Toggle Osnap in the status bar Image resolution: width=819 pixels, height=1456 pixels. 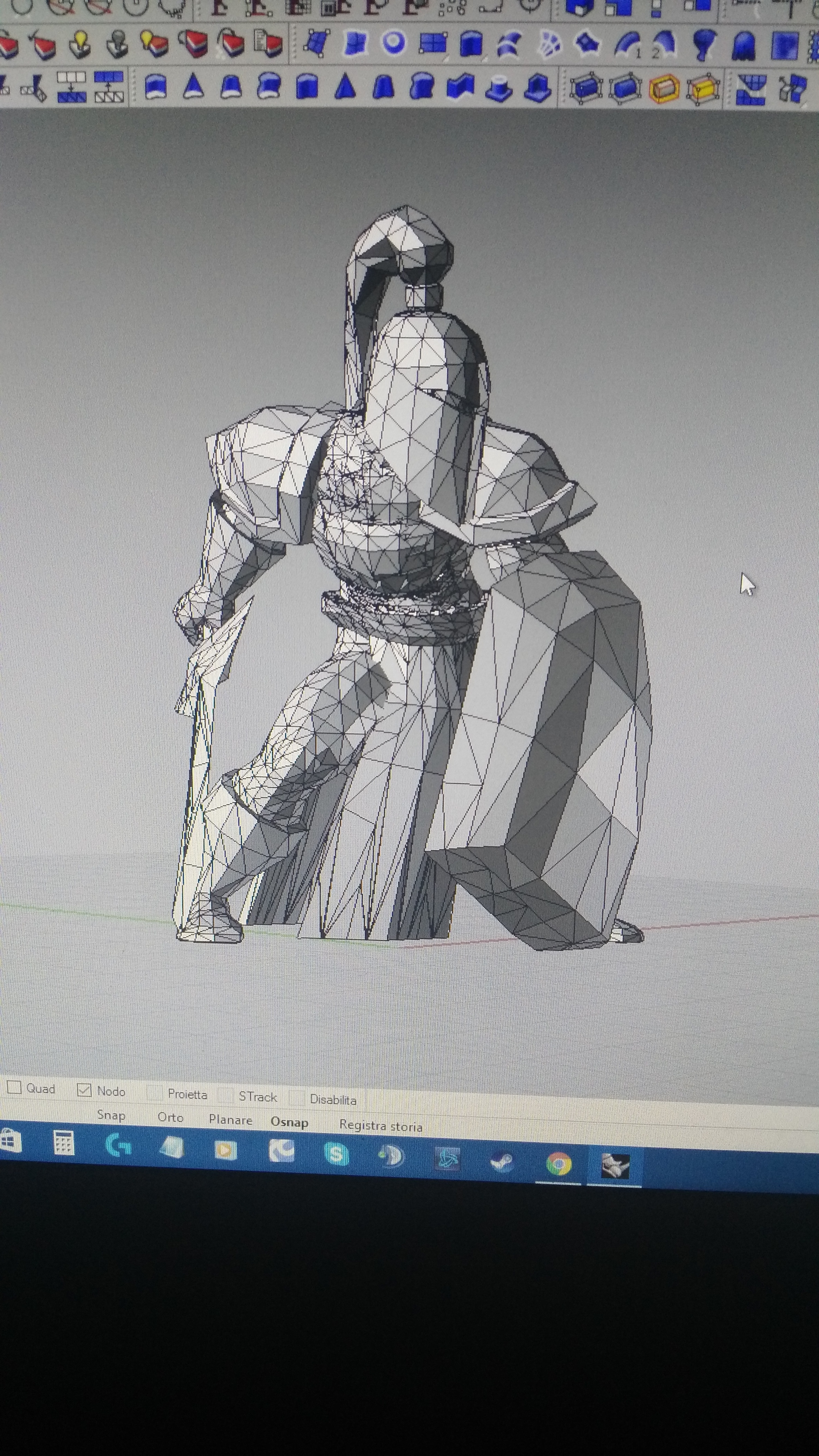coord(289,1122)
